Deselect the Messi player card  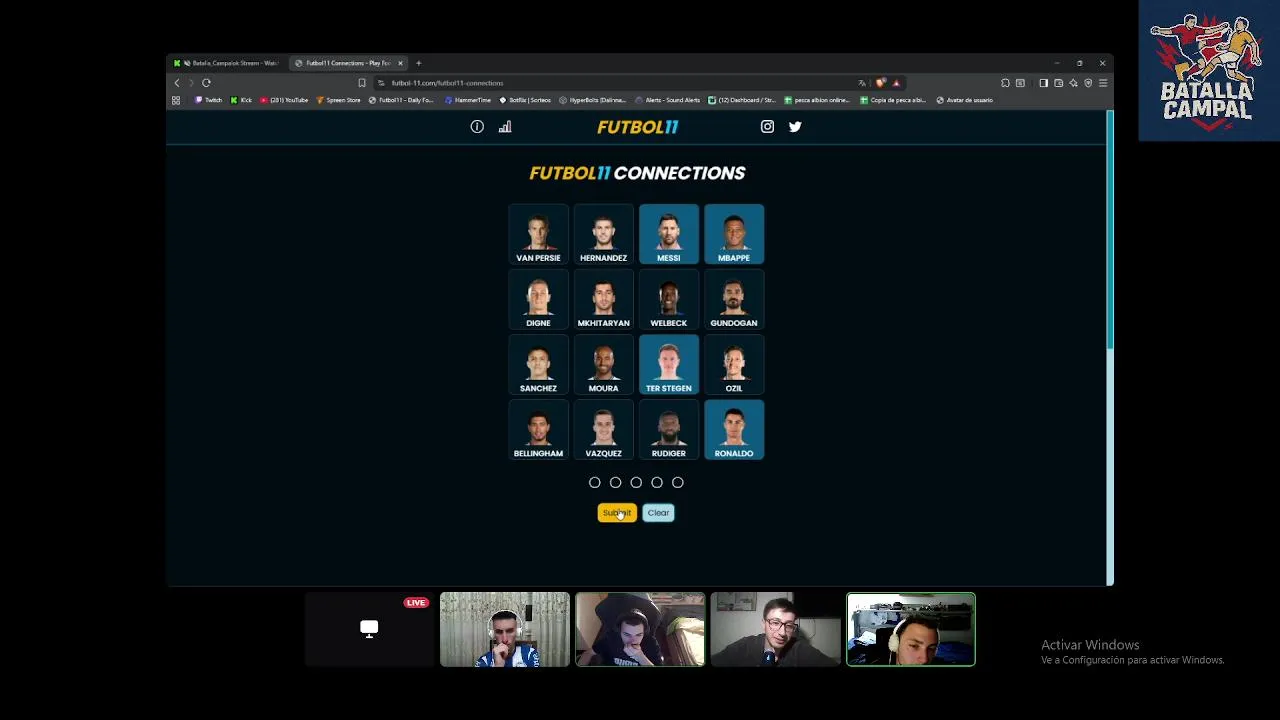coord(668,234)
